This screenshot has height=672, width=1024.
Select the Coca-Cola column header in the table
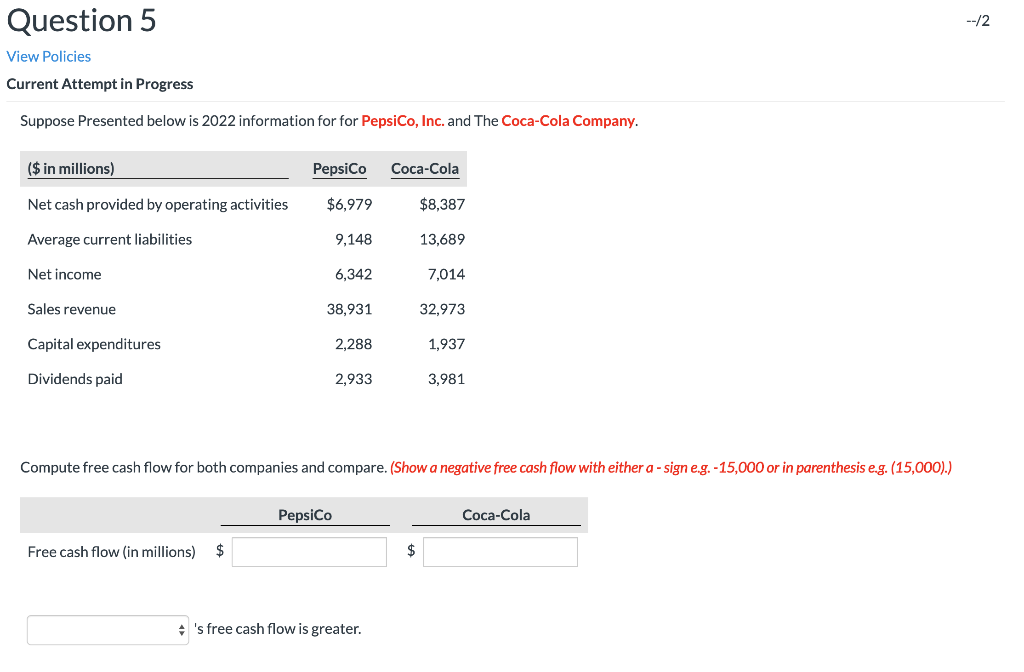pyautogui.click(x=424, y=168)
